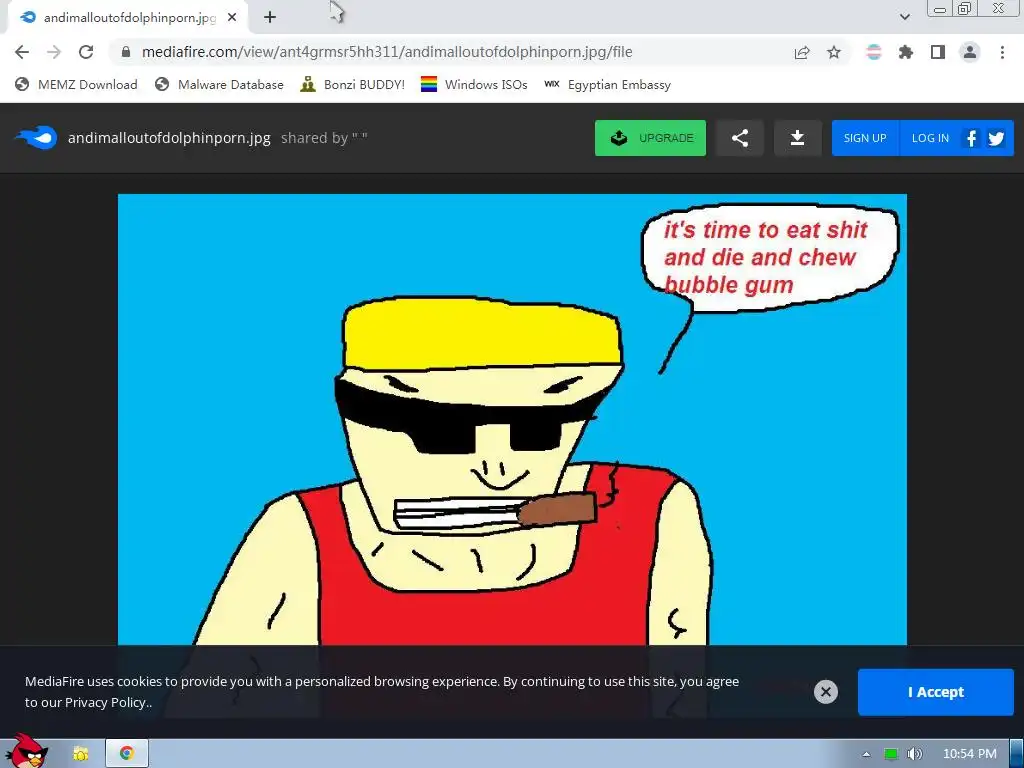The height and width of the screenshot is (768, 1024).
Task: Dismiss the cookie notice with X
Action: (825, 692)
